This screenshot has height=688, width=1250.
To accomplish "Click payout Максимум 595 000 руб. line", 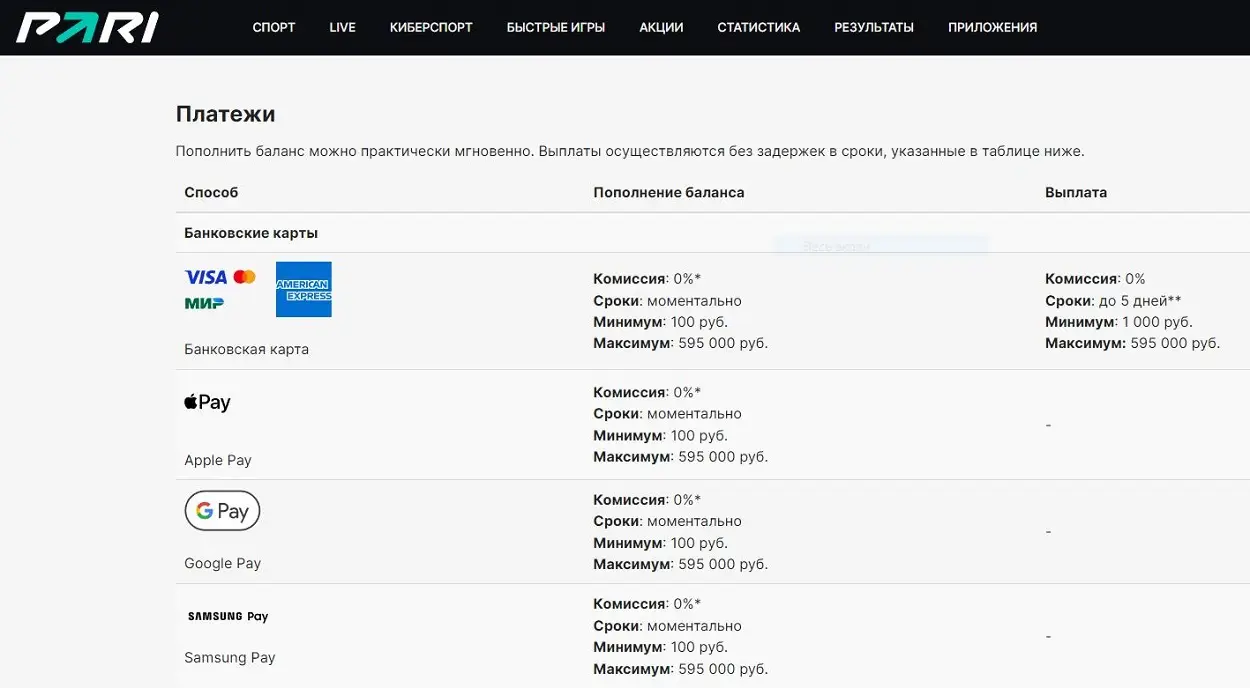I will 1133,343.
